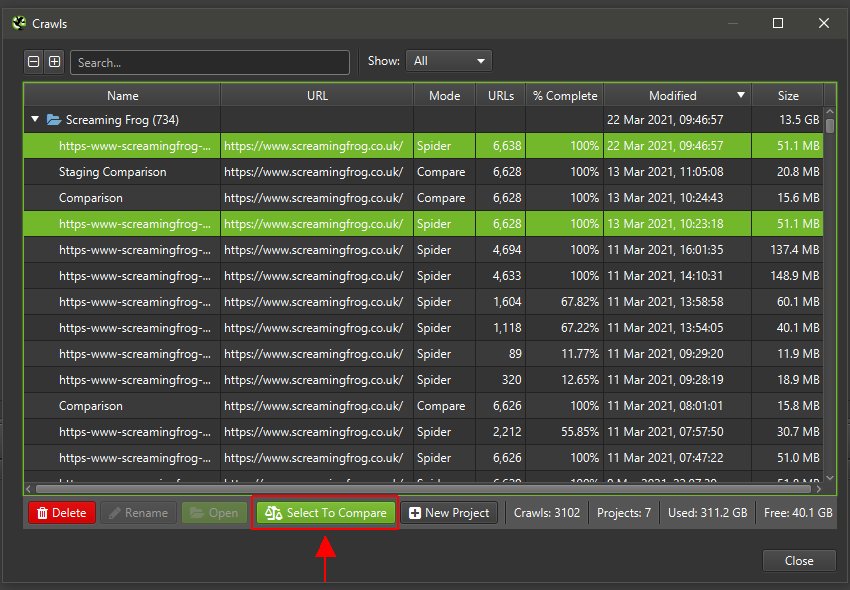This screenshot has height=590, width=850.
Task: Open the Show filter dropdown
Action: (x=448, y=60)
